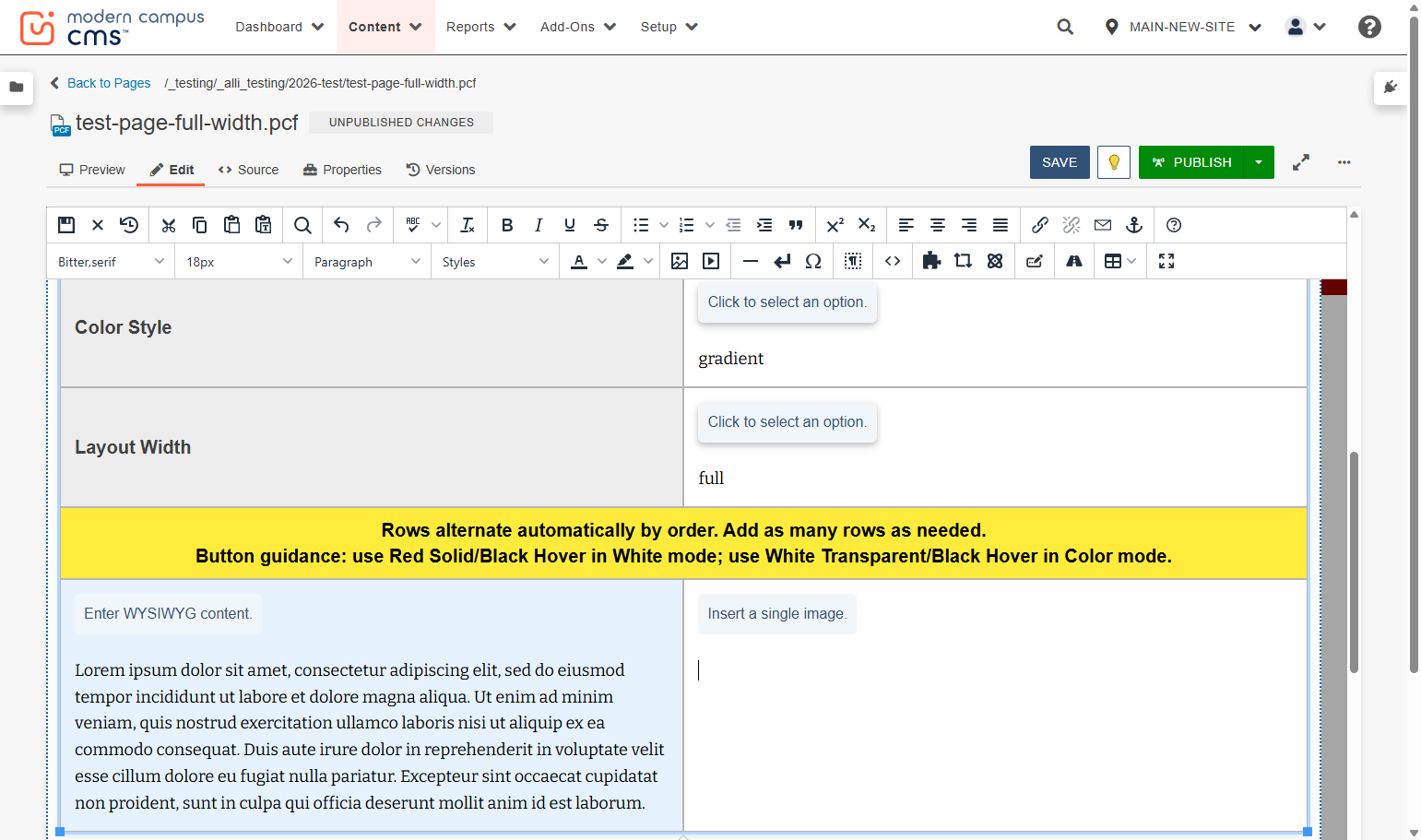Expand the MAIN-NEW-SITE site selector
The width and height of the screenshot is (1421, 840).
1183,27
